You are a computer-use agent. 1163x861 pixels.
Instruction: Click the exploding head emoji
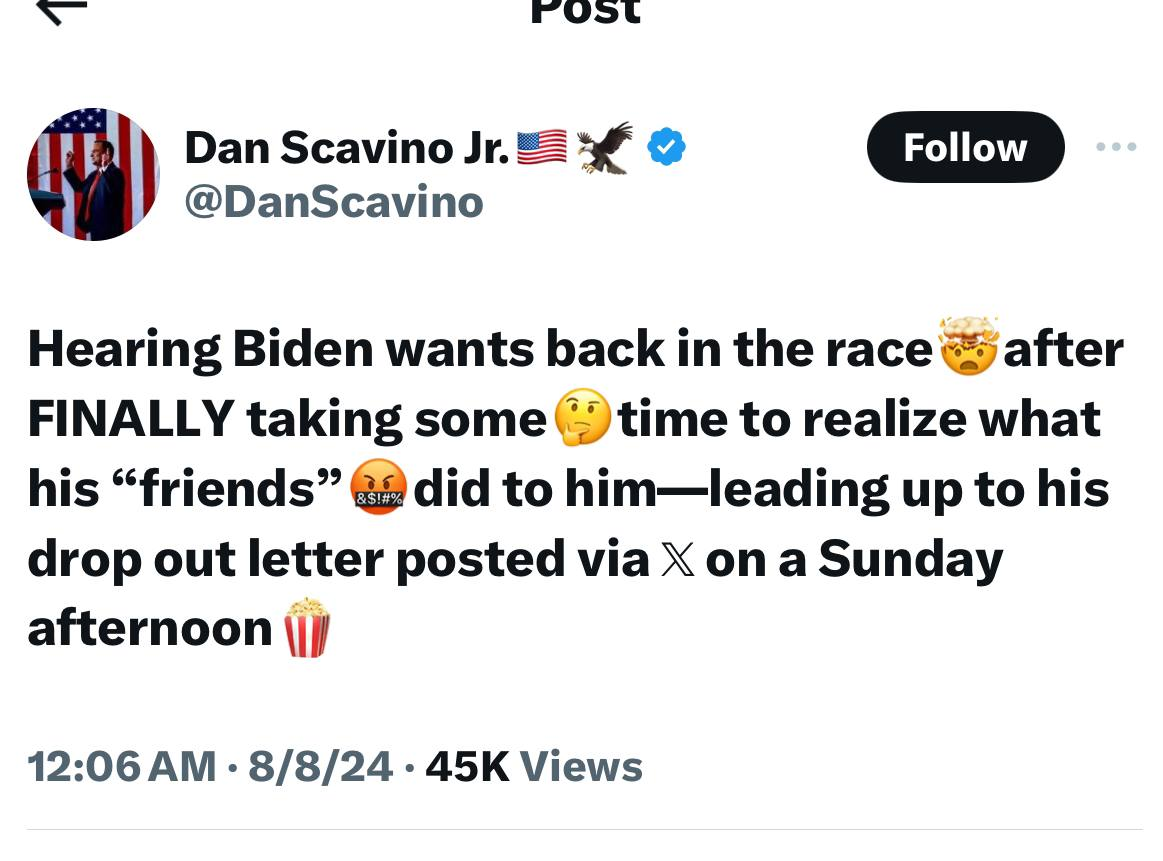click(967, 347)
